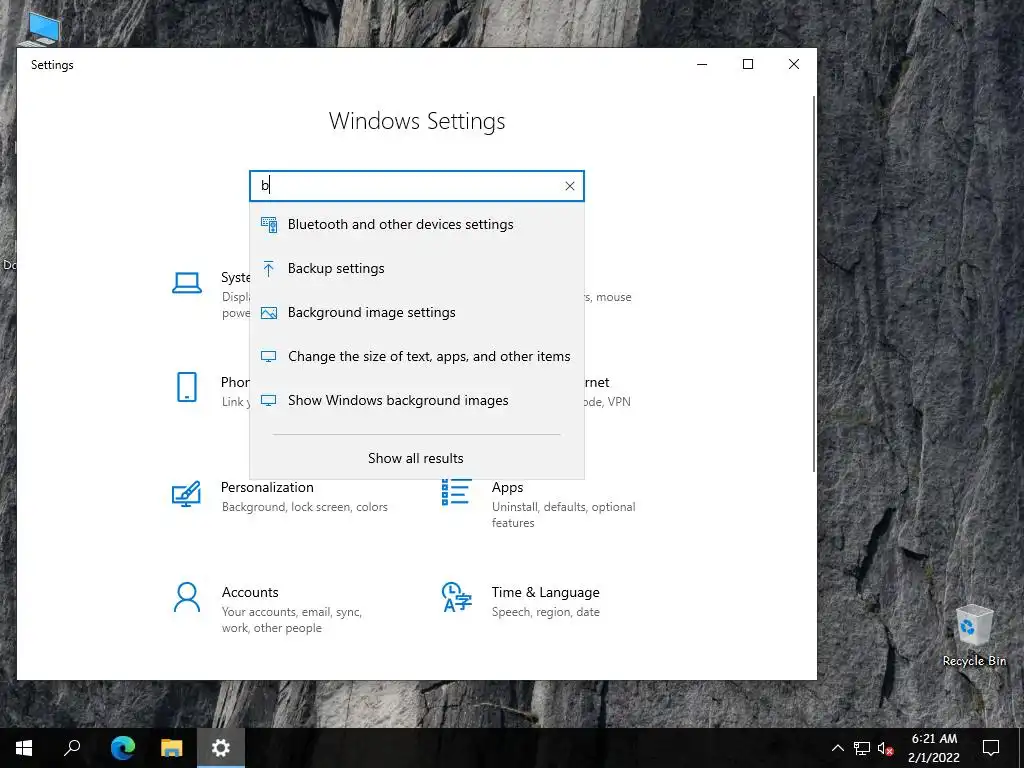The width and height of the screenshot is (1024, 768).
Task: Maximize the Settings window
Action: (x=748, y=64)
